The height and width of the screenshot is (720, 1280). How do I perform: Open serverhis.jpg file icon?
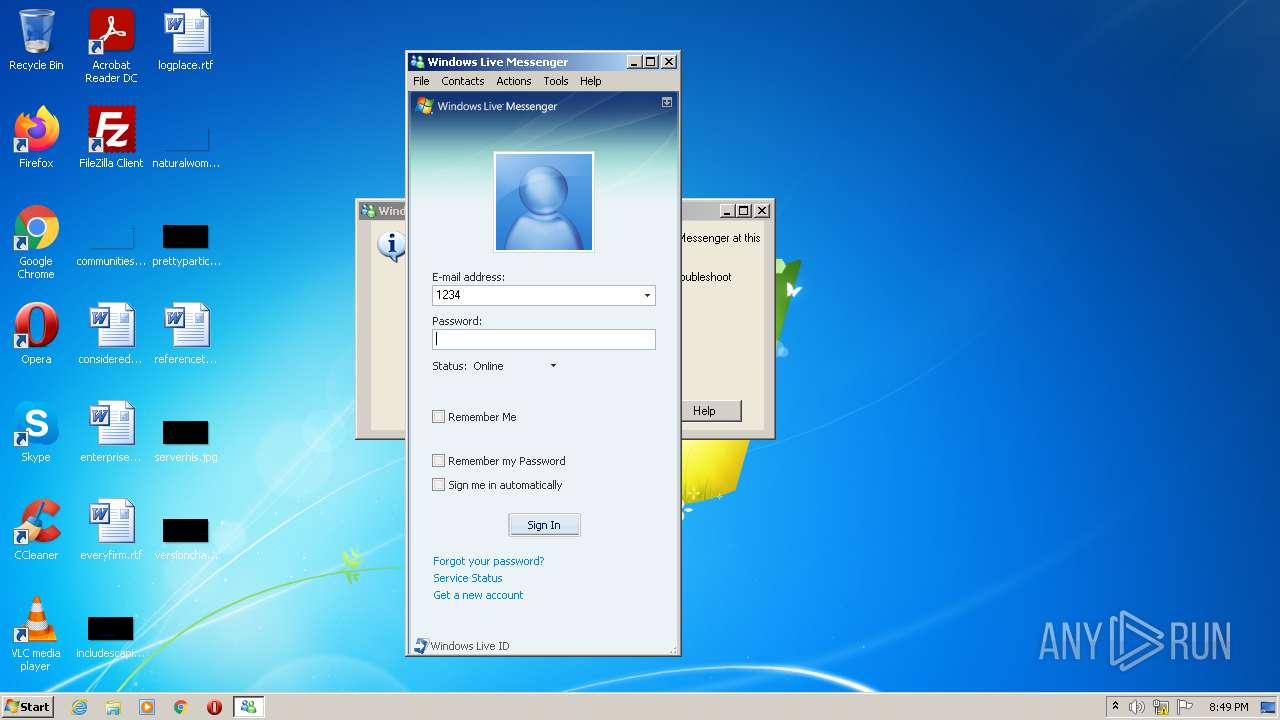186,440
